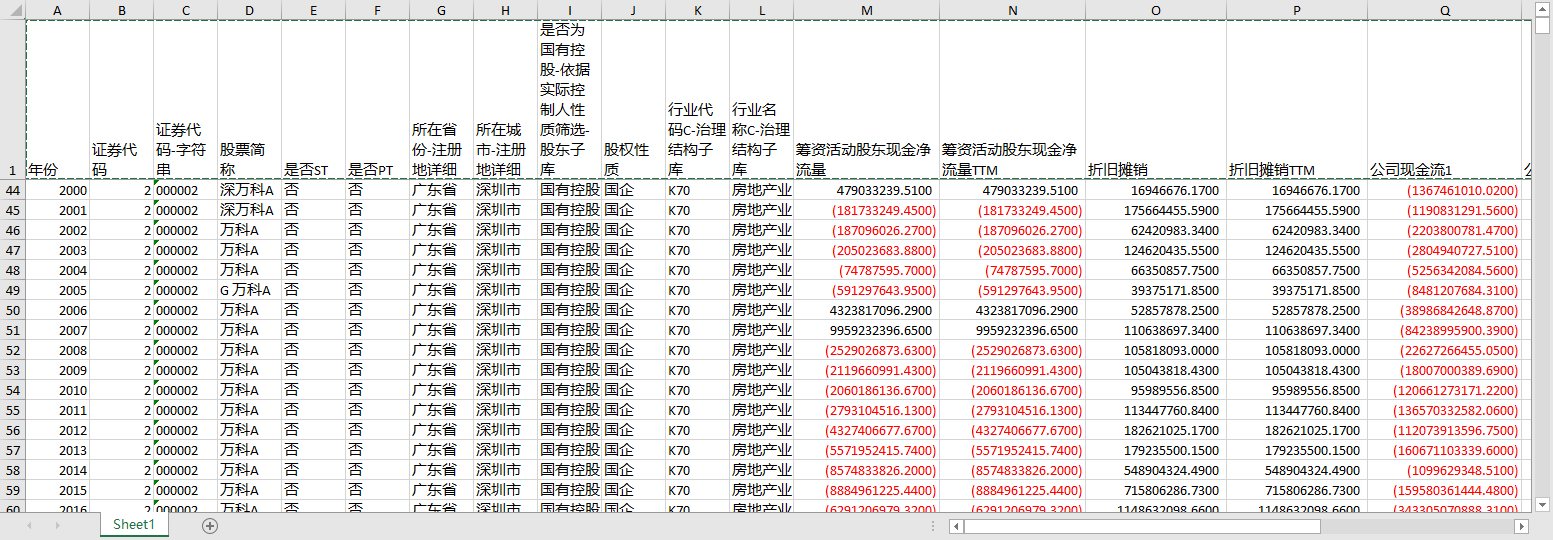This screenshot has width=1553, height=540.
Task: Click value 175664455.5900 in column O
Action: (1156, 210)
